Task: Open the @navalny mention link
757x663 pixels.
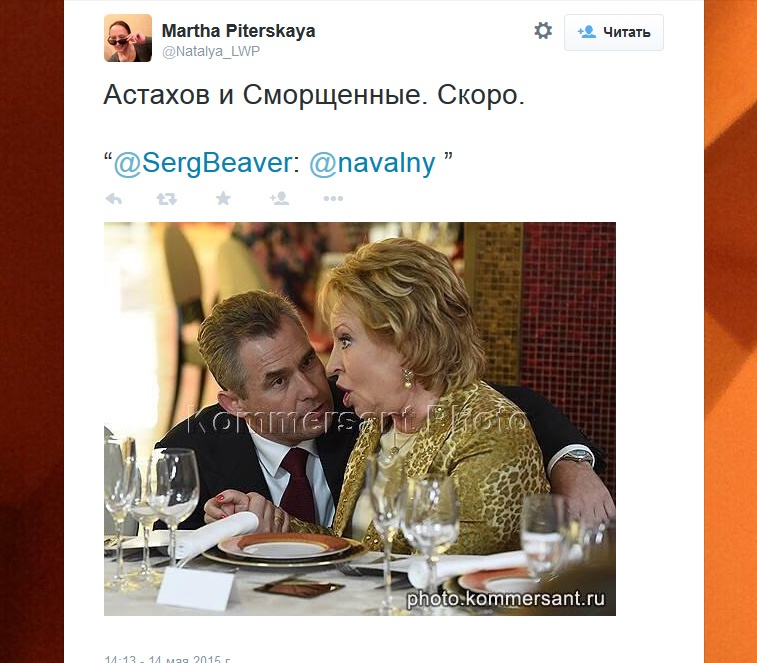Action: 372,163
